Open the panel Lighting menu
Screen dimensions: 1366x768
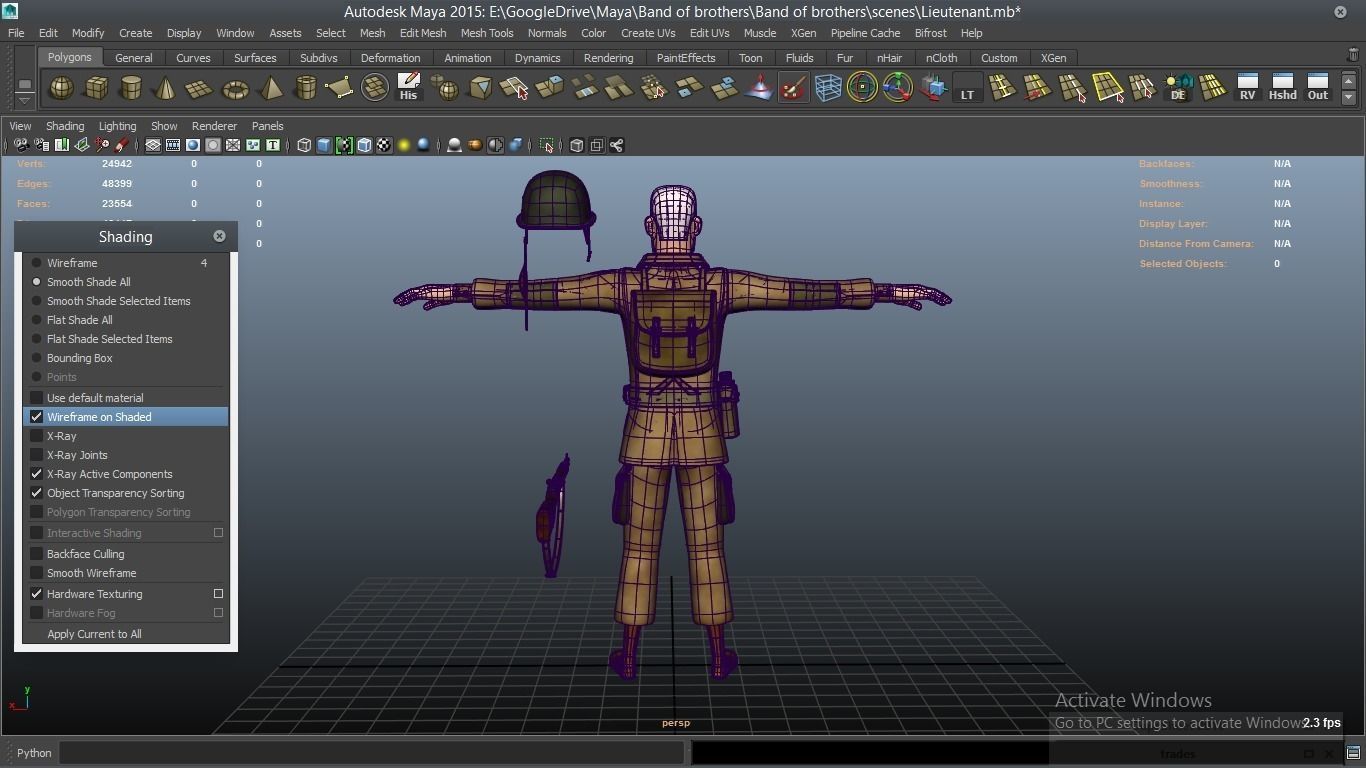pyautogui.click(x=117, y=126)
